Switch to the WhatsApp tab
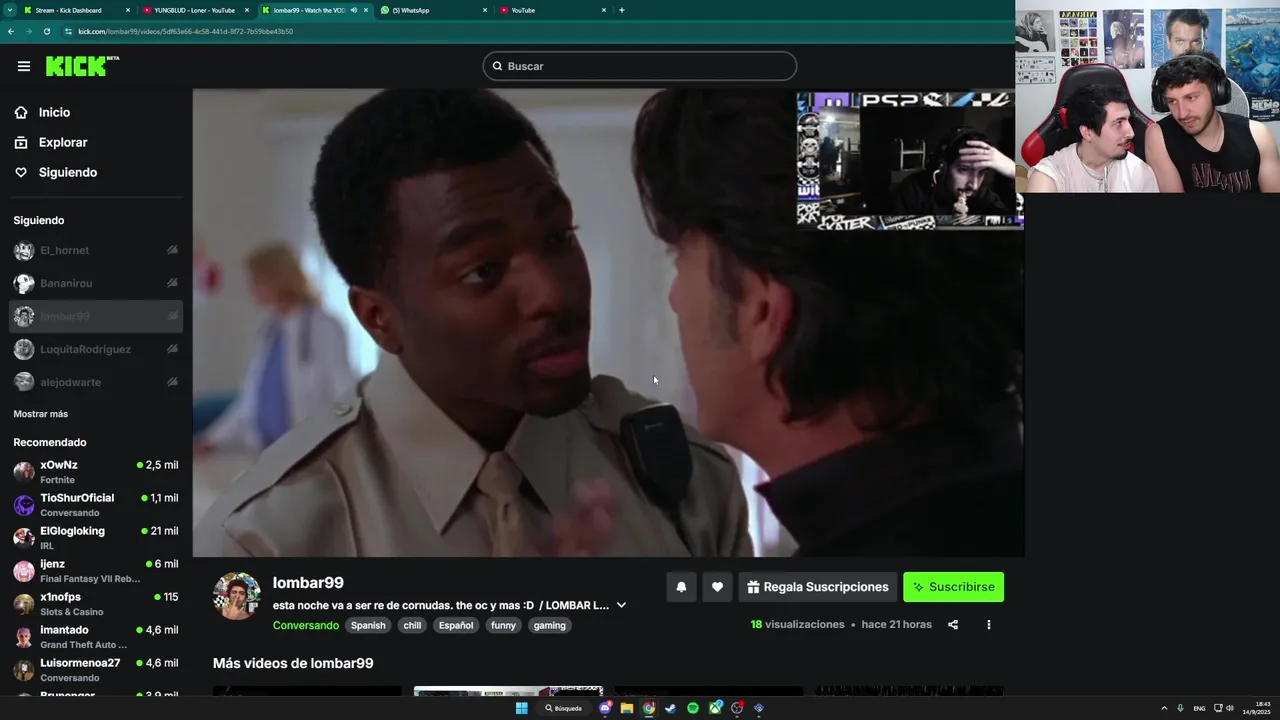1280x720 pixels. [434, 10]
